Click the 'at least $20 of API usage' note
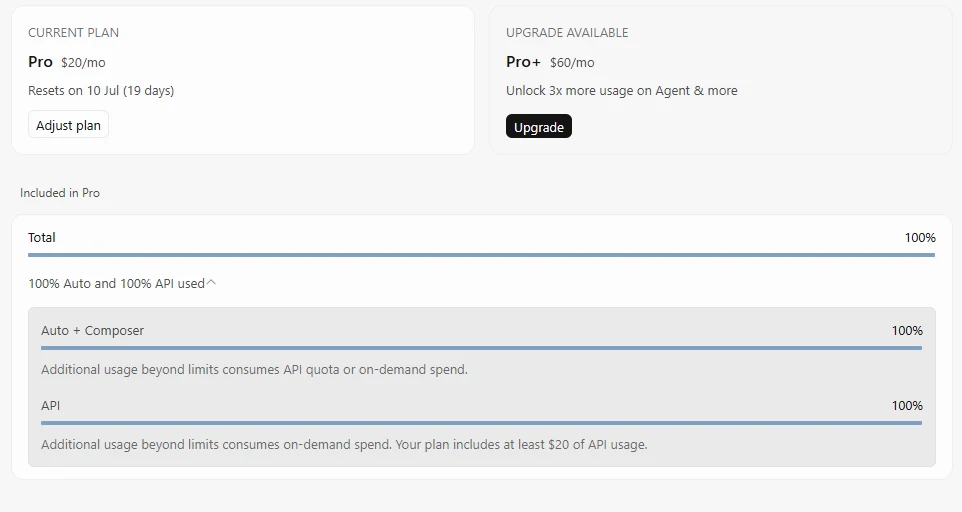 (x=344, y=445)
